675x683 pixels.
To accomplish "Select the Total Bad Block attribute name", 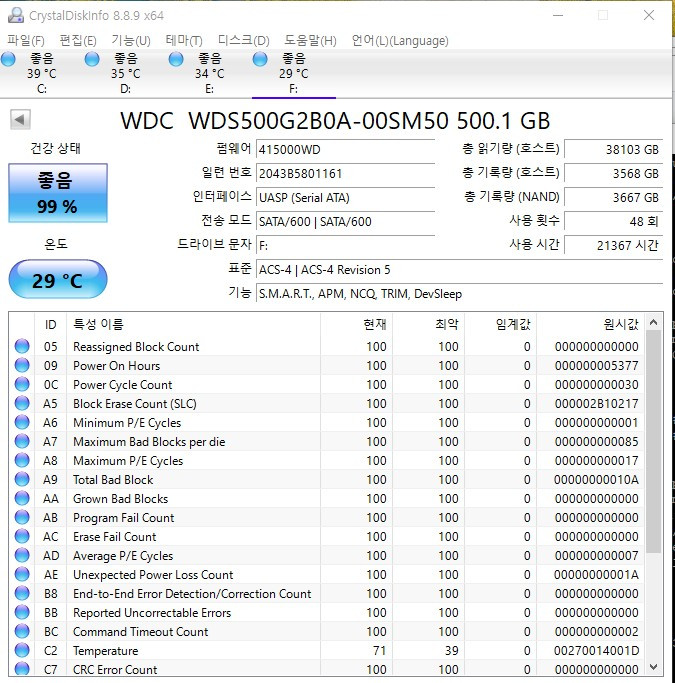I will (113, 480).
